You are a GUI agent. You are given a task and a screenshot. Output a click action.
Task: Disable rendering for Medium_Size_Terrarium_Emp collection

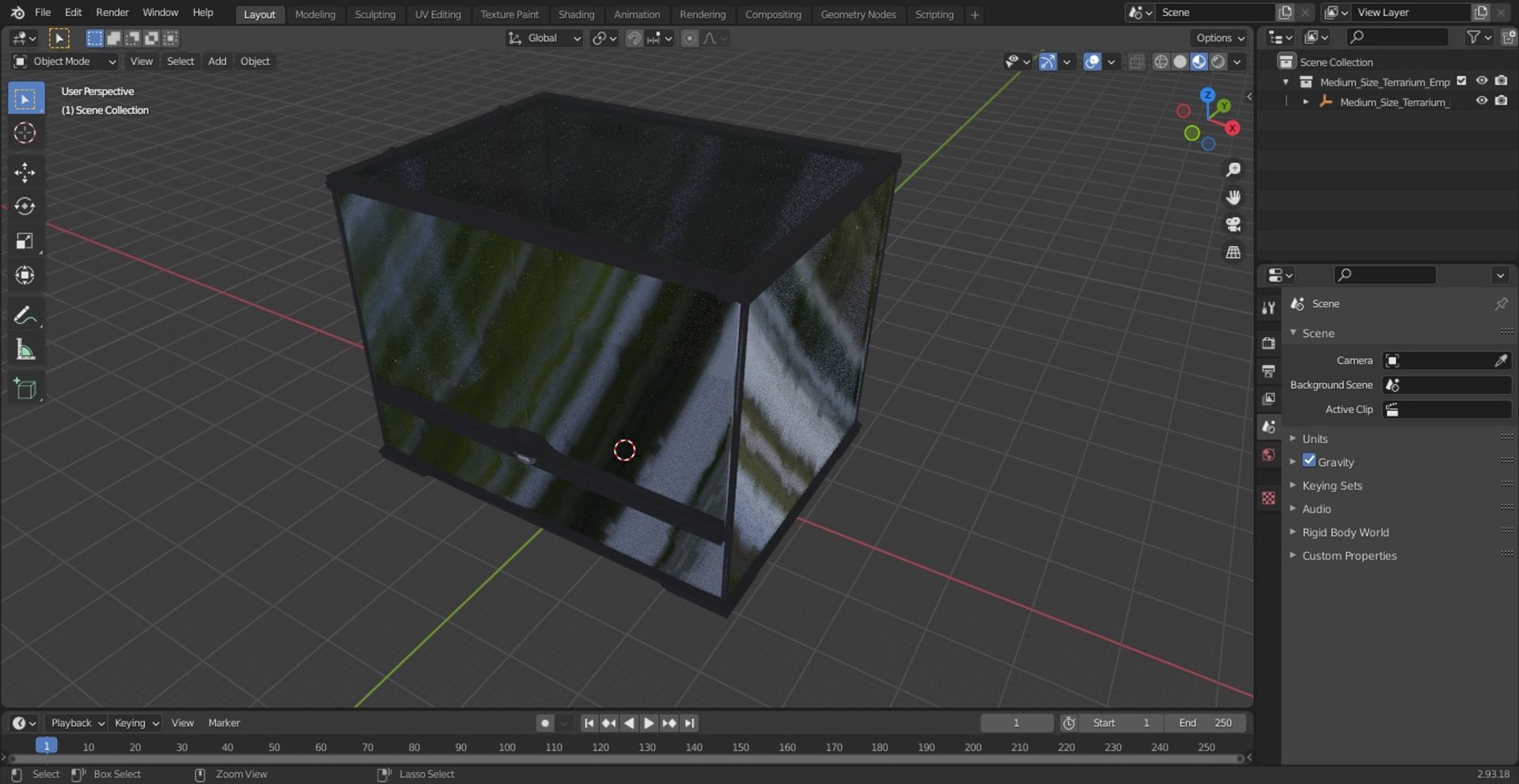(1501, 81)
